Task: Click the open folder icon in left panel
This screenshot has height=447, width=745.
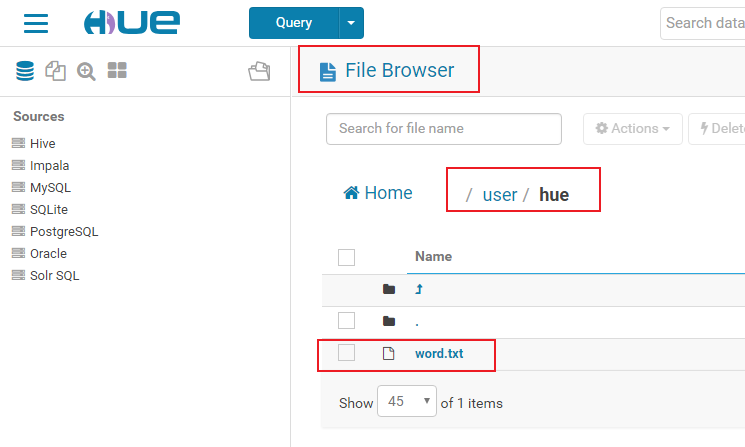Action: [259, 71]
